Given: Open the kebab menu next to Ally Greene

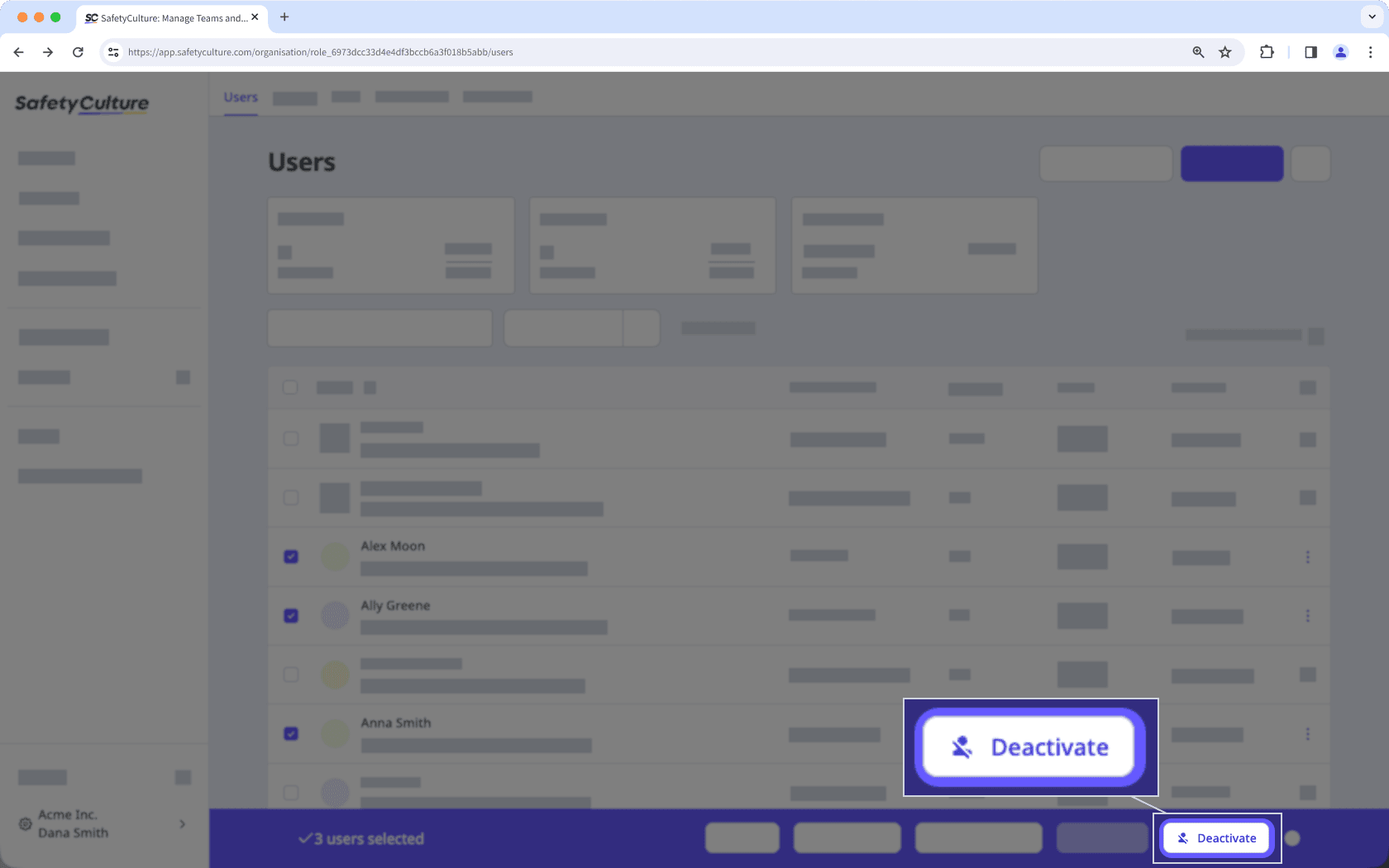Looking at the screenshot, I should pyautogui.click(x=1308, y=616).
